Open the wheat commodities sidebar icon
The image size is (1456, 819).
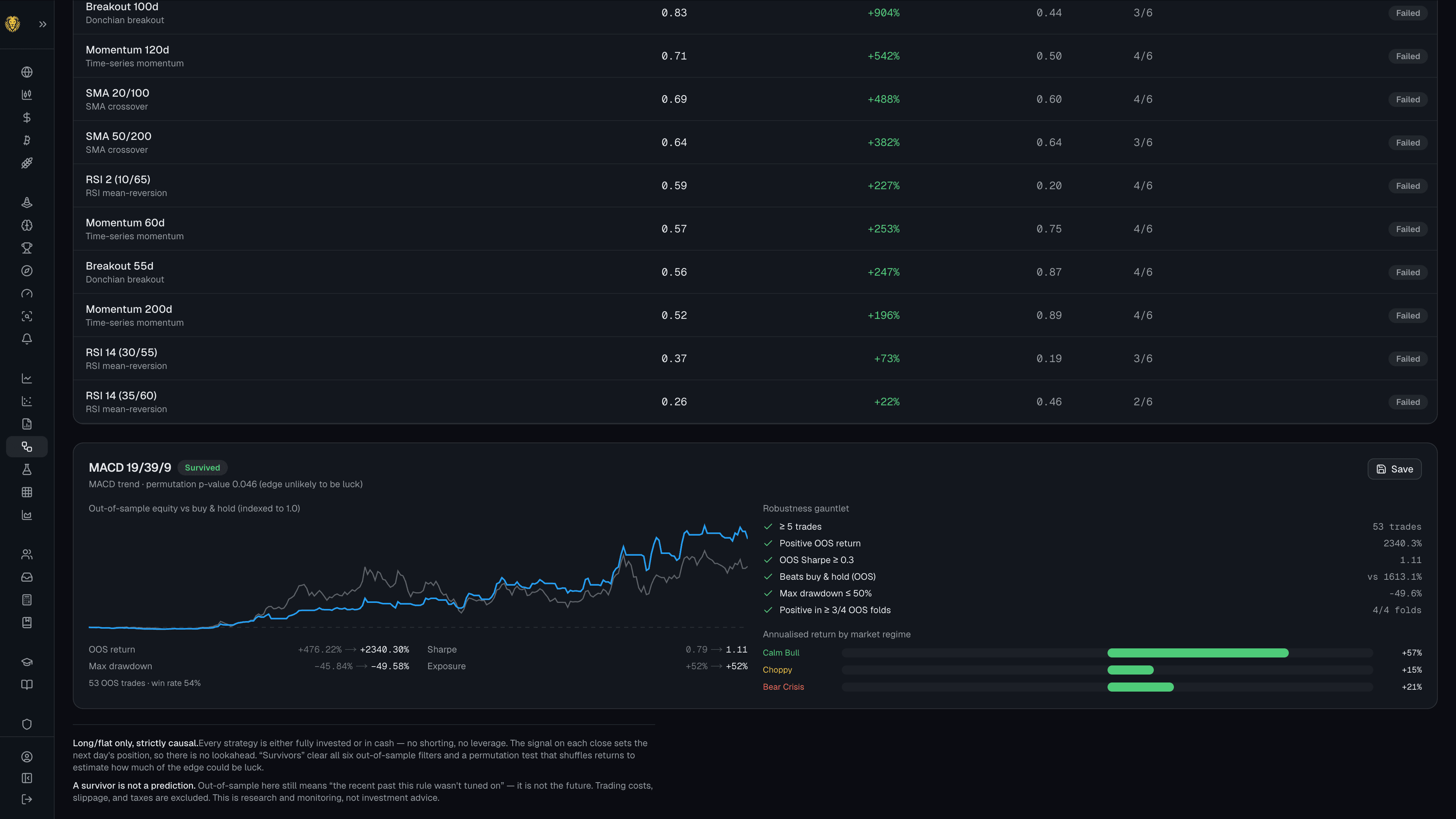[x=27, y=163]
